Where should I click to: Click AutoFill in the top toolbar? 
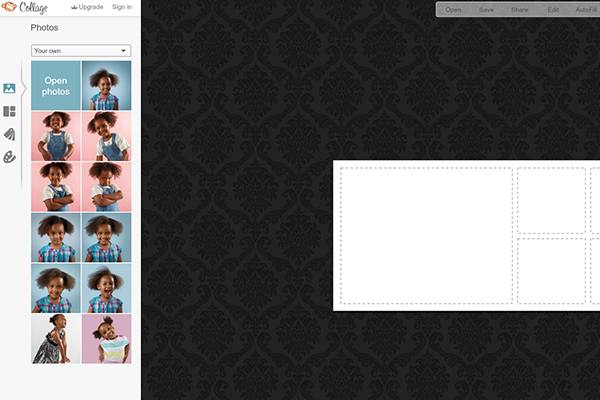coord(586,9)
